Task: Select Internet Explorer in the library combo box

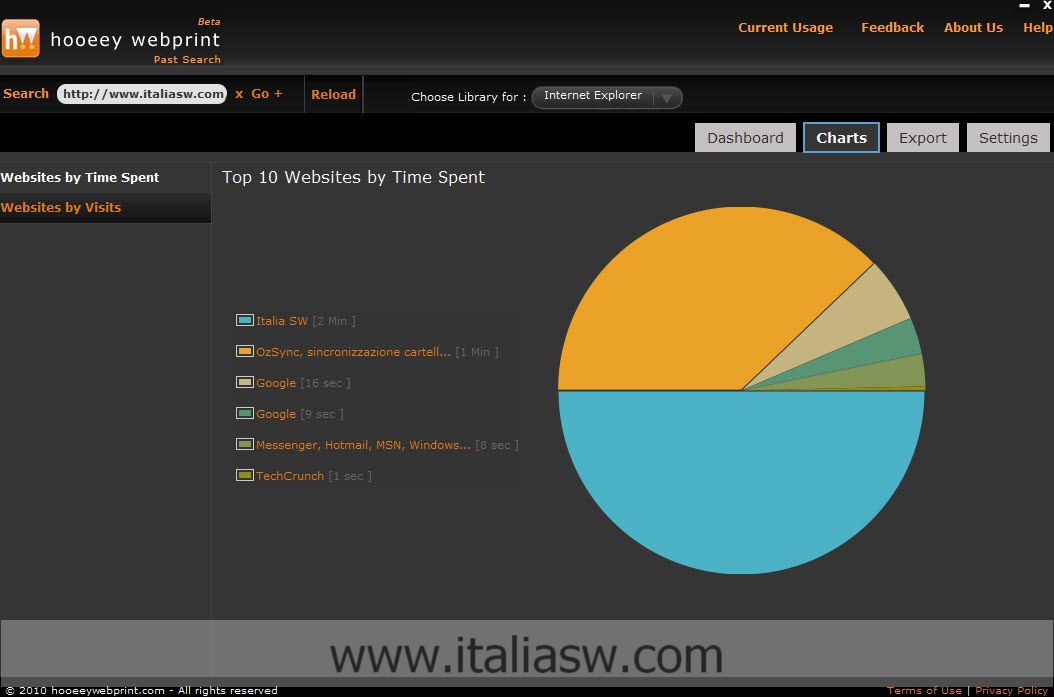Action: point(607,97)
